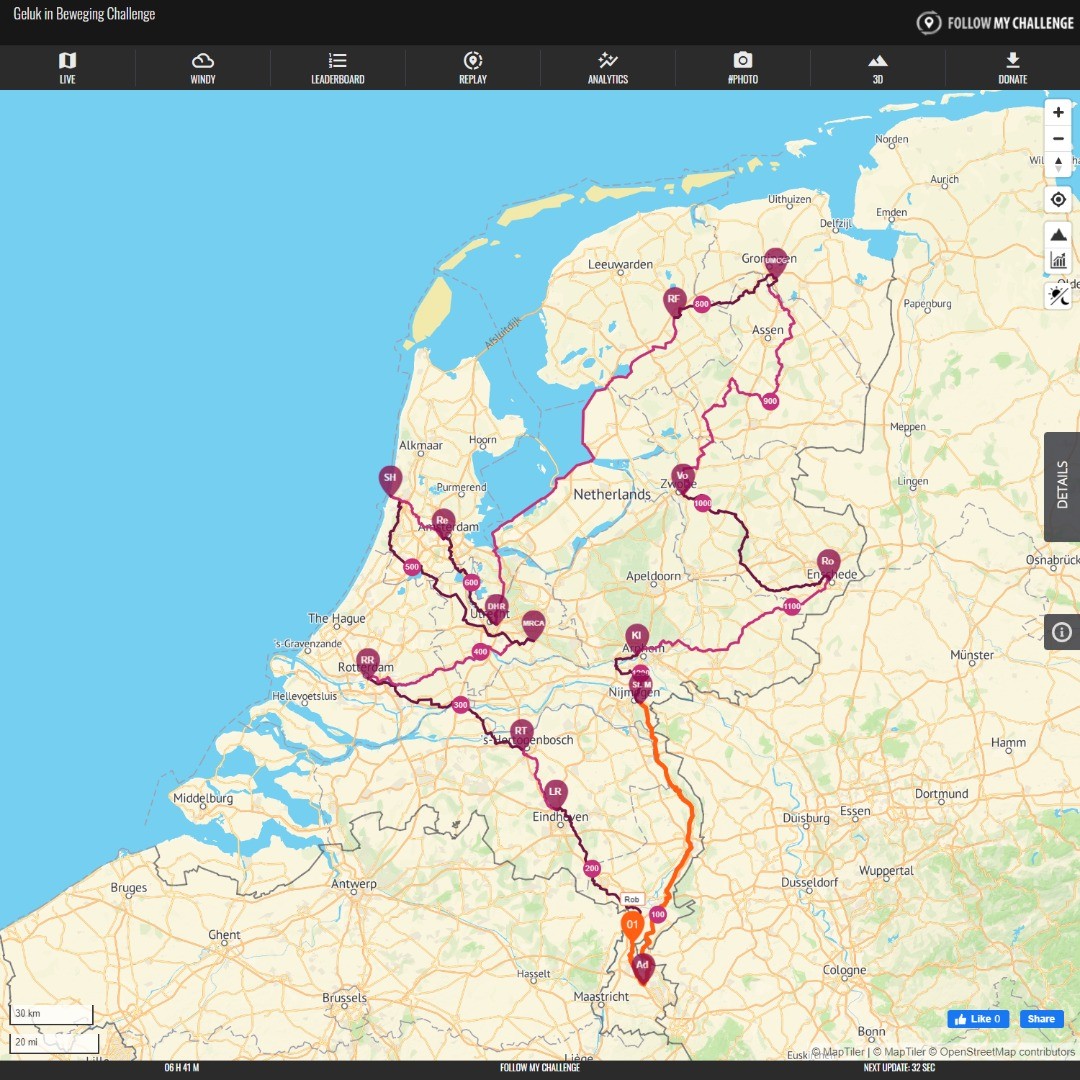This screenshot has height=1080, width=1080.
Task: Click the camera icon above #PHOTO
Action: tap(742, 60)
